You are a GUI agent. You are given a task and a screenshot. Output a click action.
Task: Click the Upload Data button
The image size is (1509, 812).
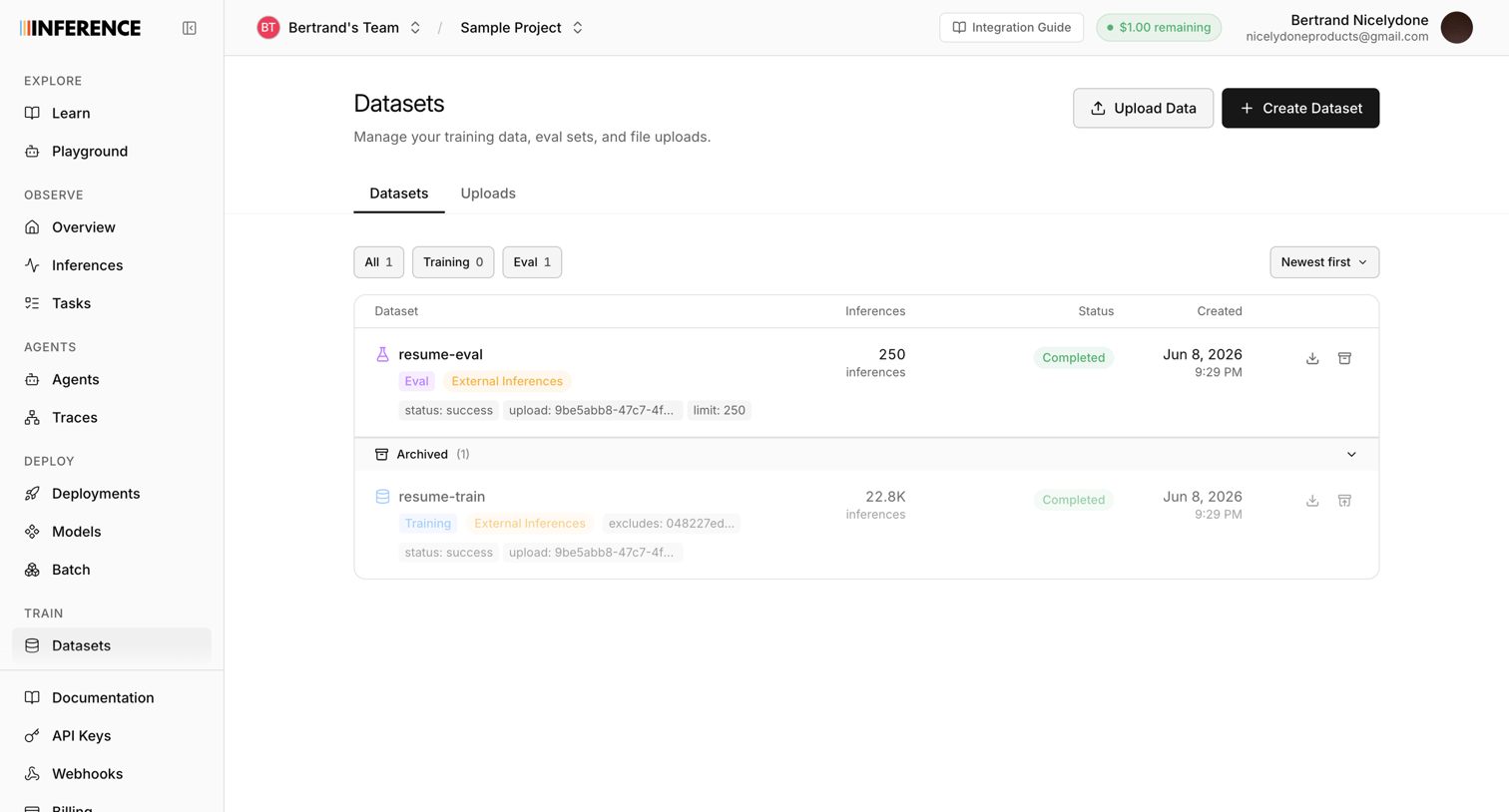coord(1143,108)
